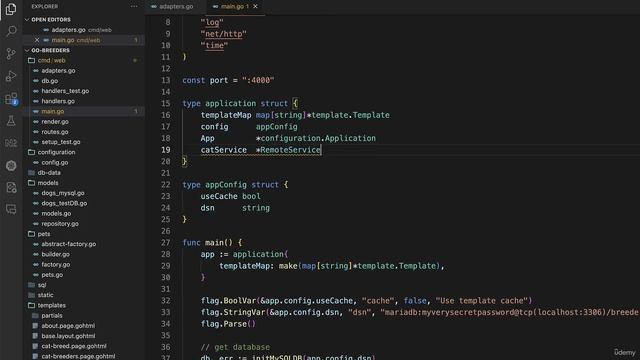Open the chat bubble view in activity bar
Viewport: 640px width, 360px height.
11,210
